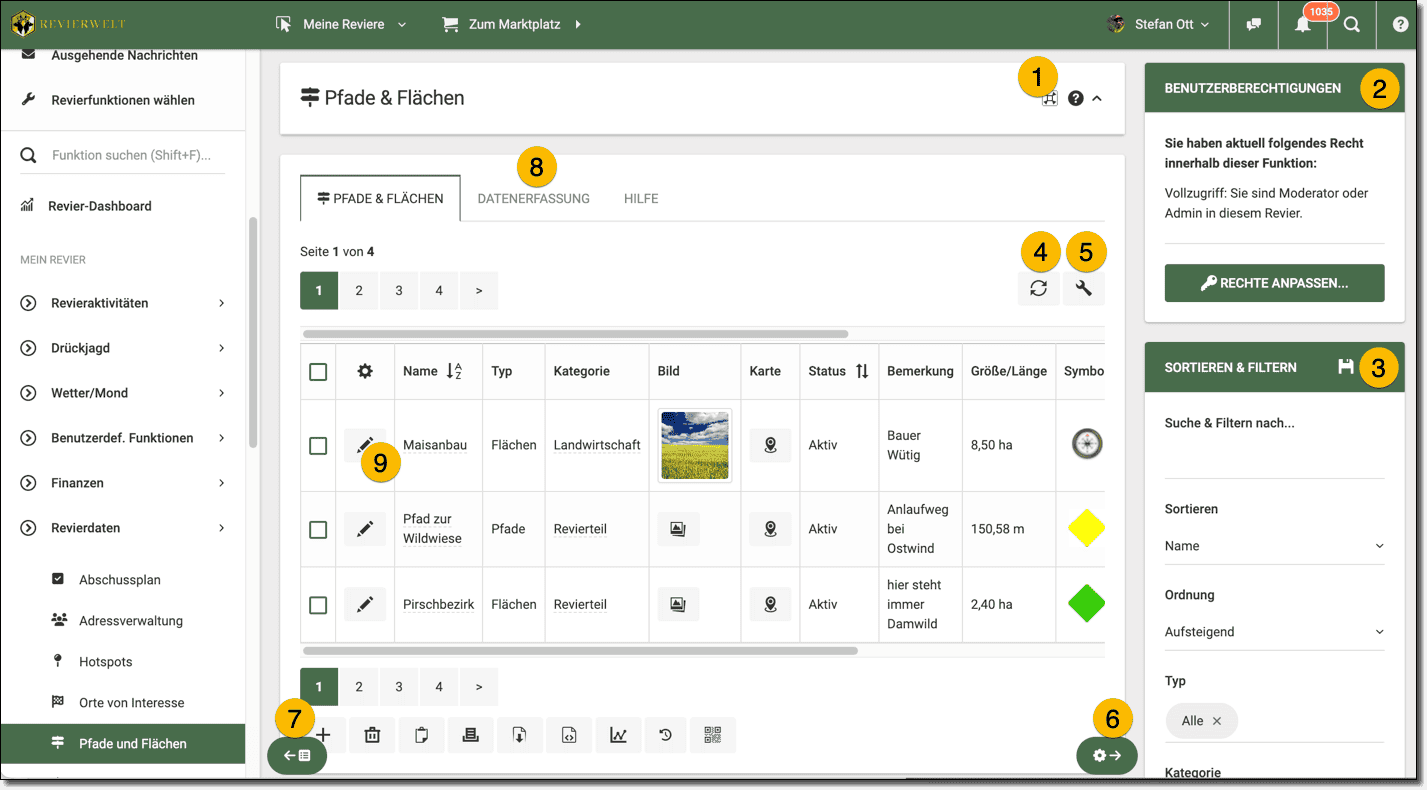Click the green diamond symbol for Pirschbezirk
Screen dimensions: 1427x790
click(x=1086, y=604)
